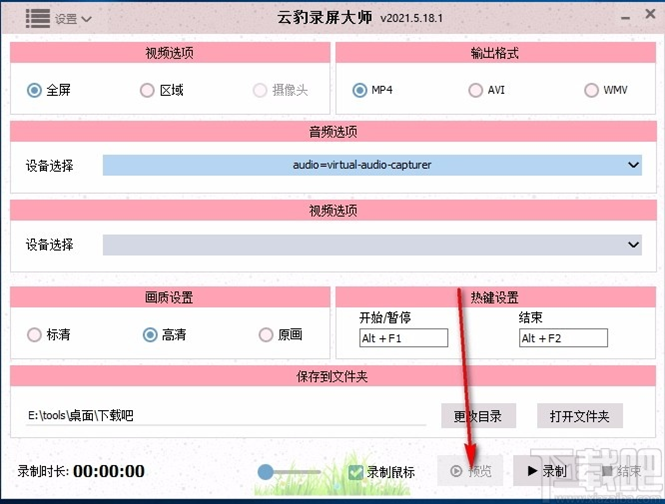This screenshot has height=504, width=665.
Task: Select 原画 quality
Action: pos(280,334)
